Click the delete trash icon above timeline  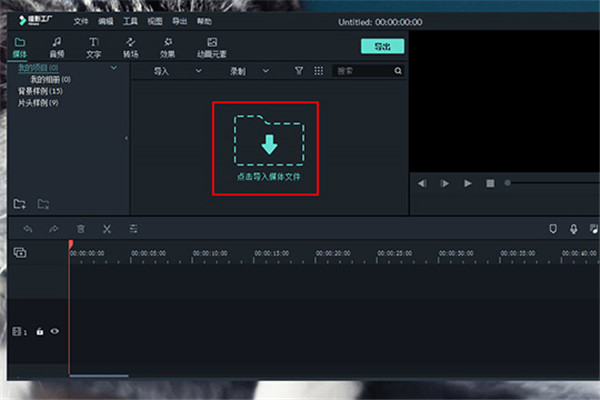81,229
